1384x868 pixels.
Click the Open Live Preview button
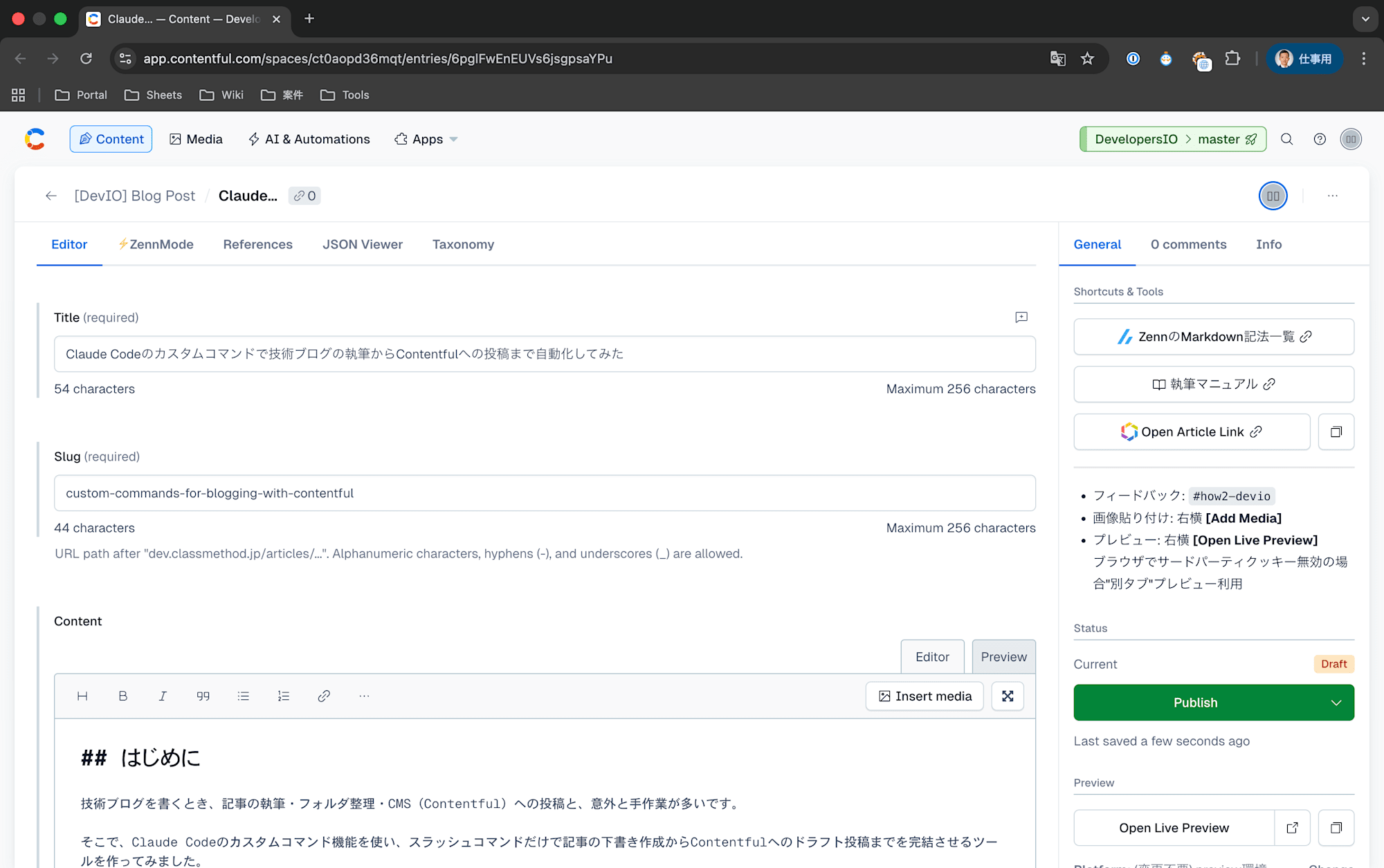1174,828
